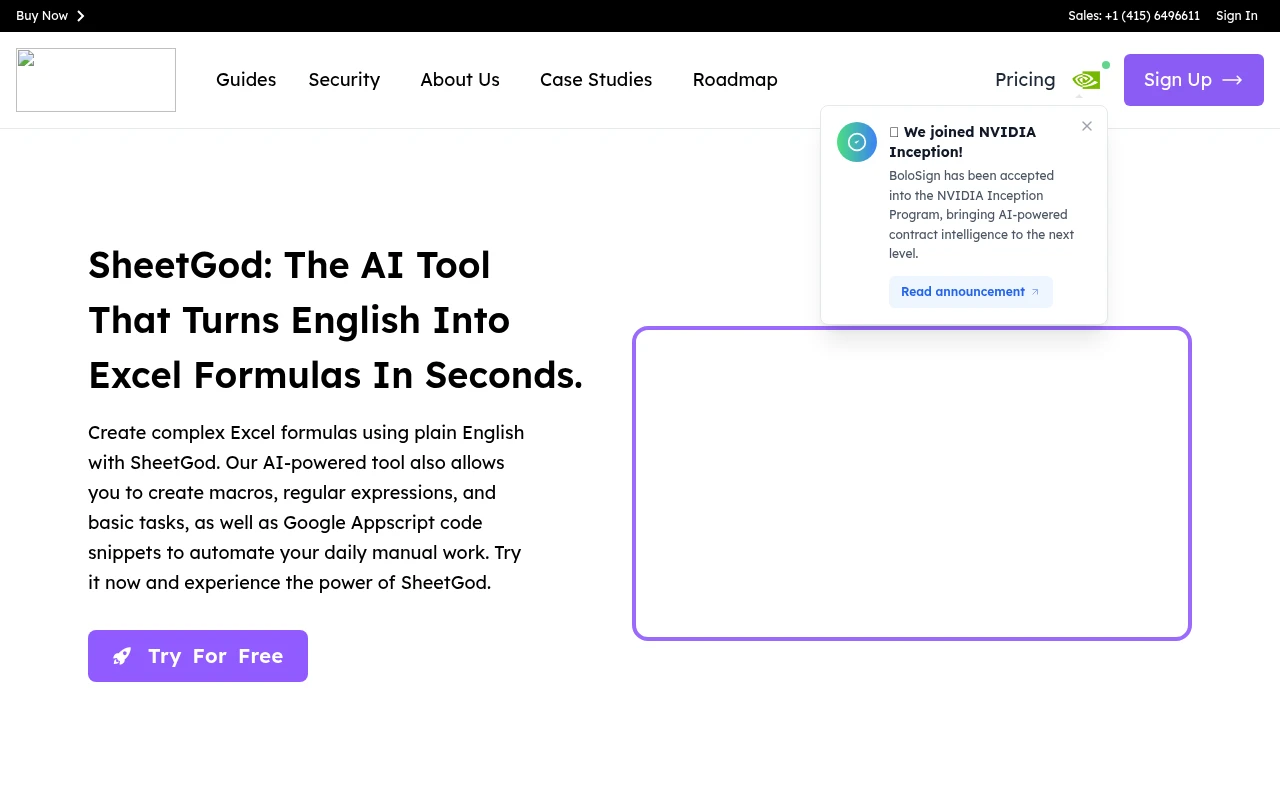Click the rocket icon on Try For Free
The image size is (1280, 800).
point(122,656)
